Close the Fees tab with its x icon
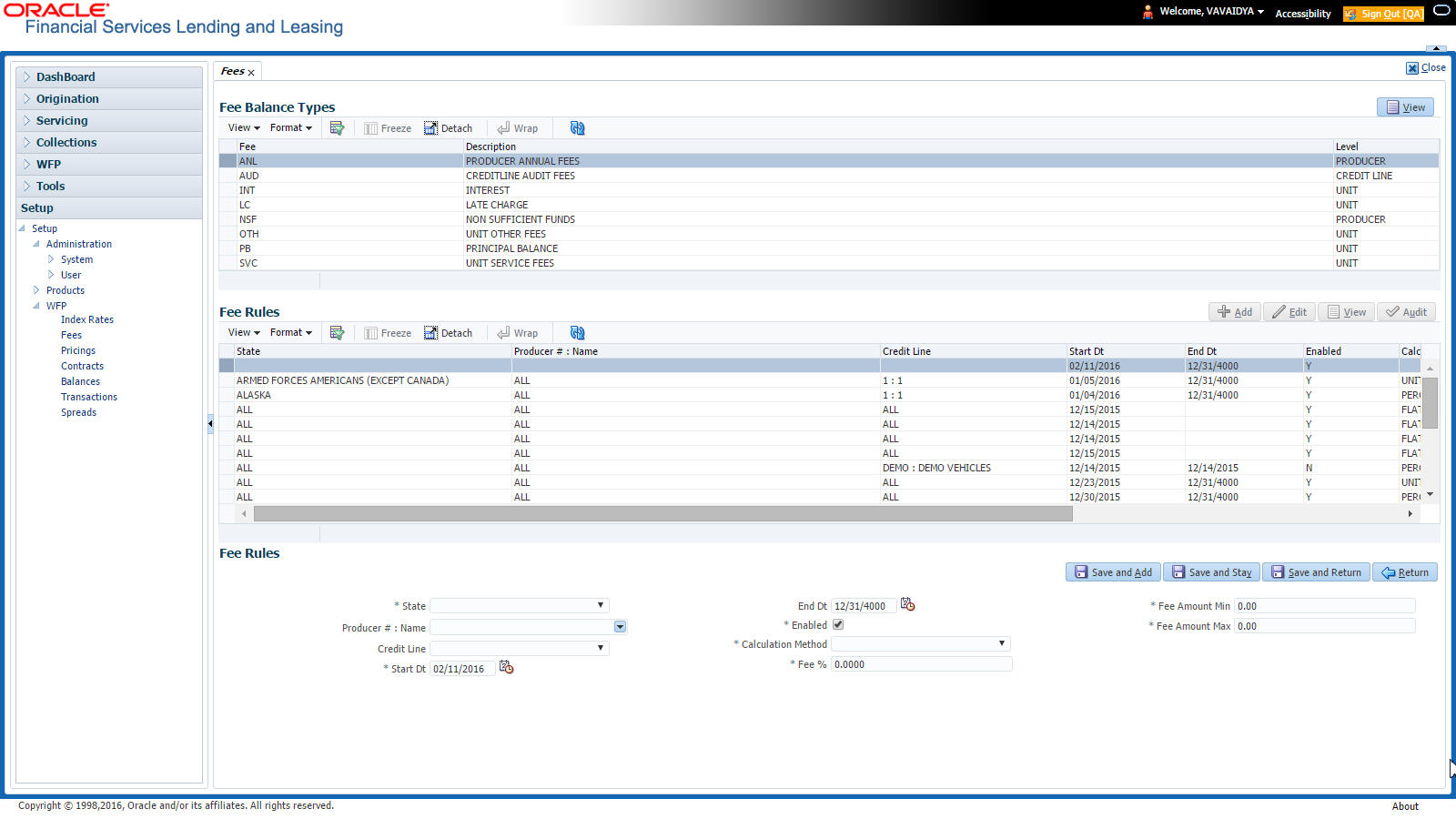 coord(251,73)
